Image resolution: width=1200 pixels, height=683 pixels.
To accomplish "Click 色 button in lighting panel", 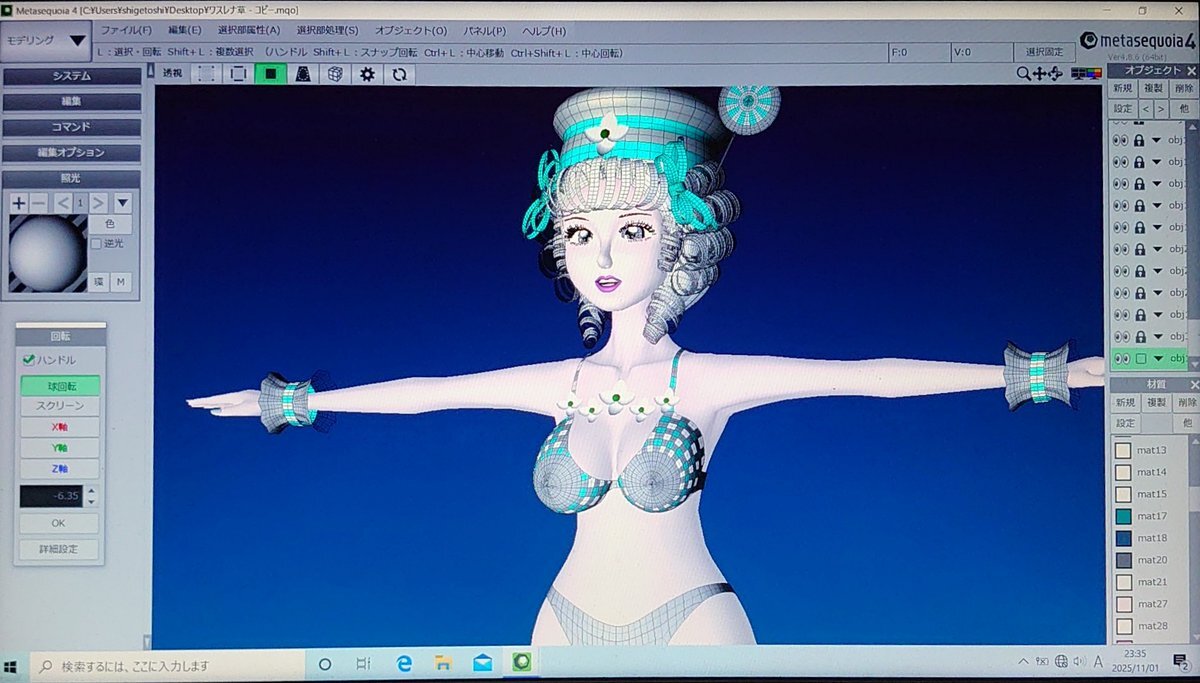I will pyautogui.click(x=110, y=225).
